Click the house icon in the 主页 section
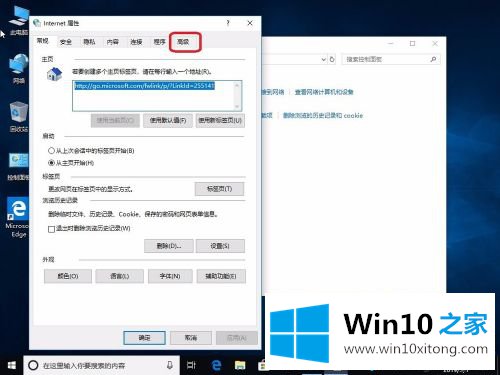Screen dimensions: 500x375 [55, 74]
